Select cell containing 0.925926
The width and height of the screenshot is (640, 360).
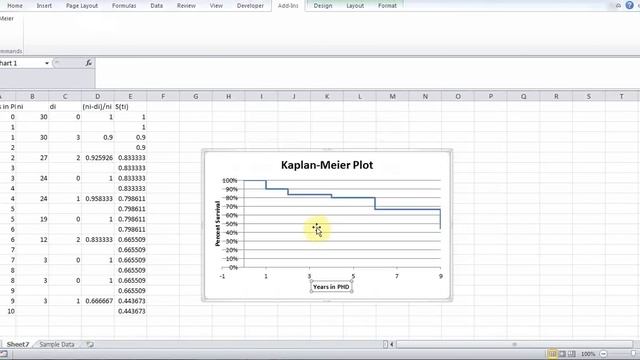click(x=98, y=158)
